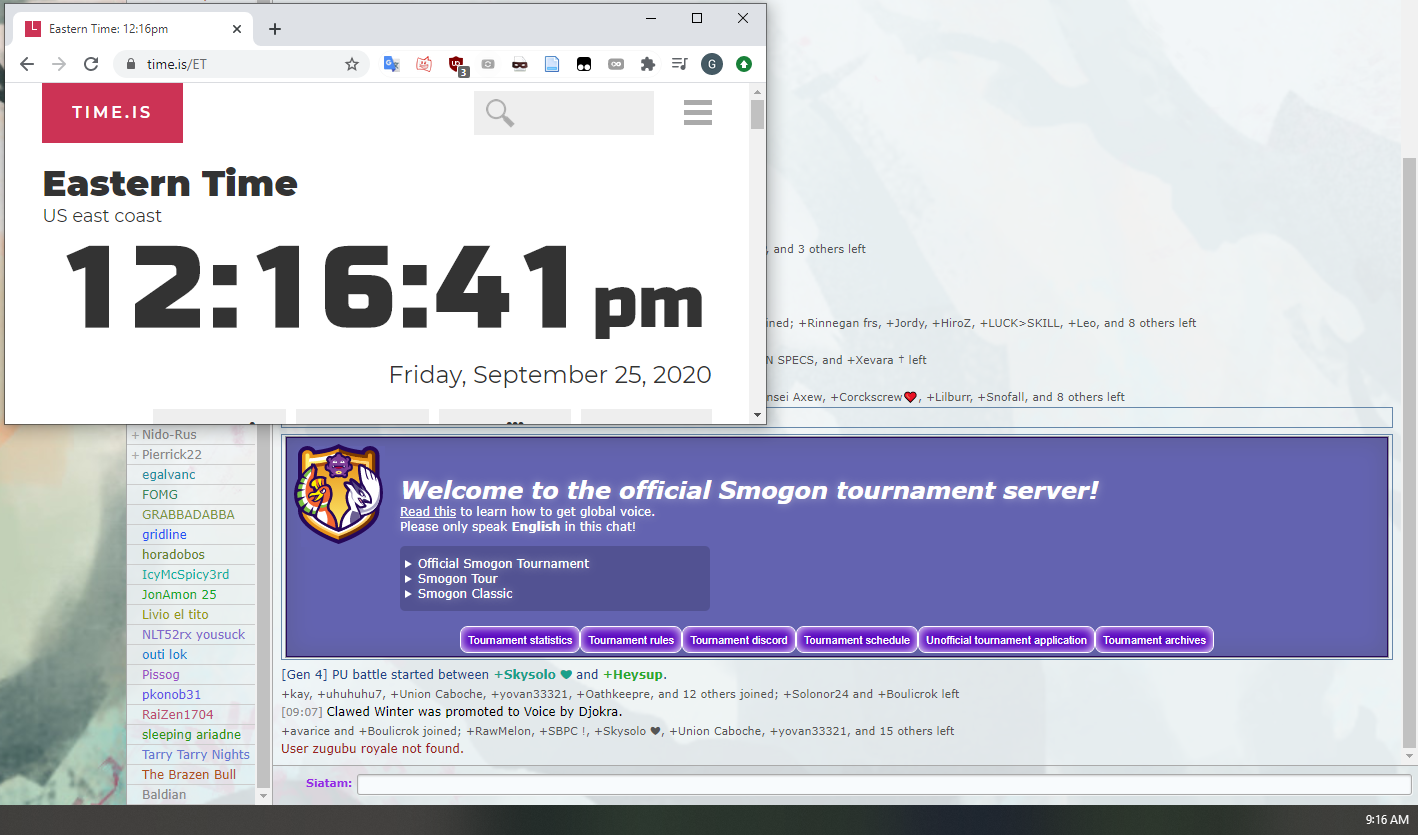This screenshot has width=1418, height=835.
Task: Open the Read this link
Action: (428, 511)
